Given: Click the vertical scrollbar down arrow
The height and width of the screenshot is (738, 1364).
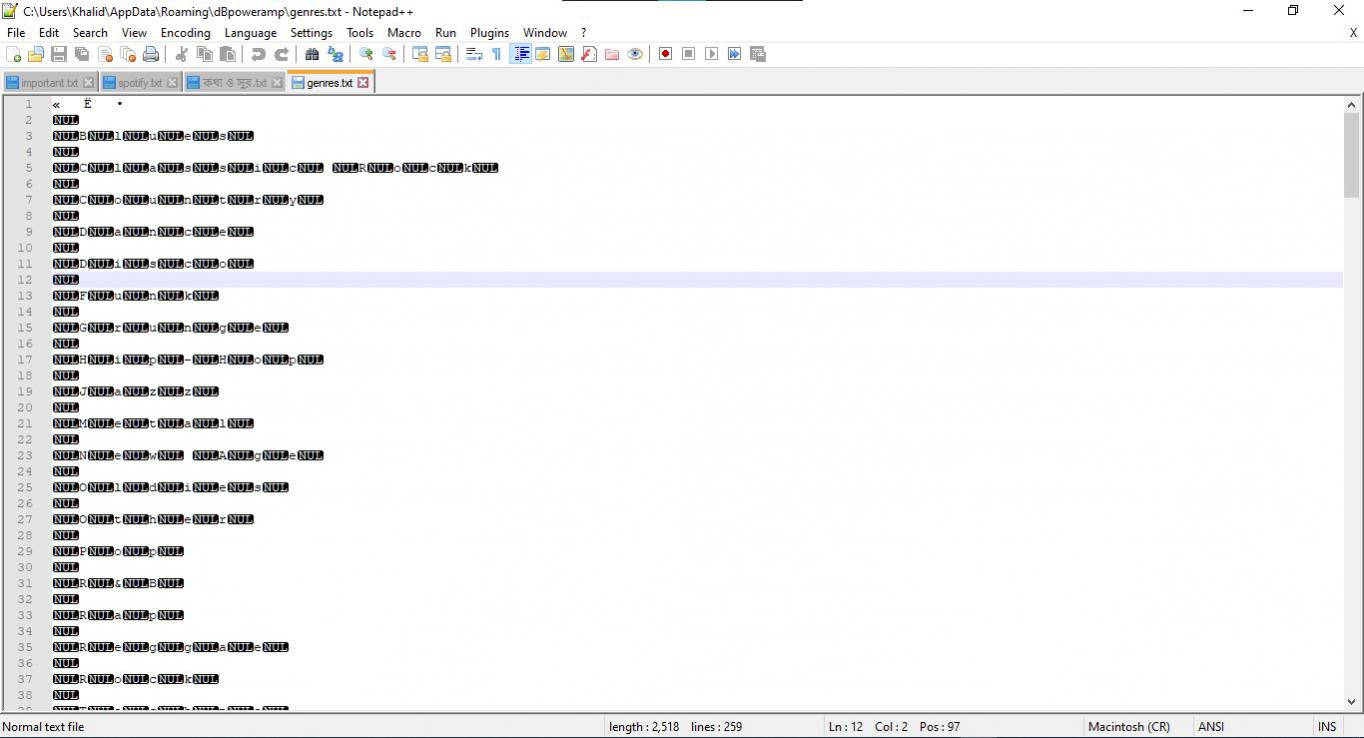Looking at the screenshot, I should tap(1351, 702).
